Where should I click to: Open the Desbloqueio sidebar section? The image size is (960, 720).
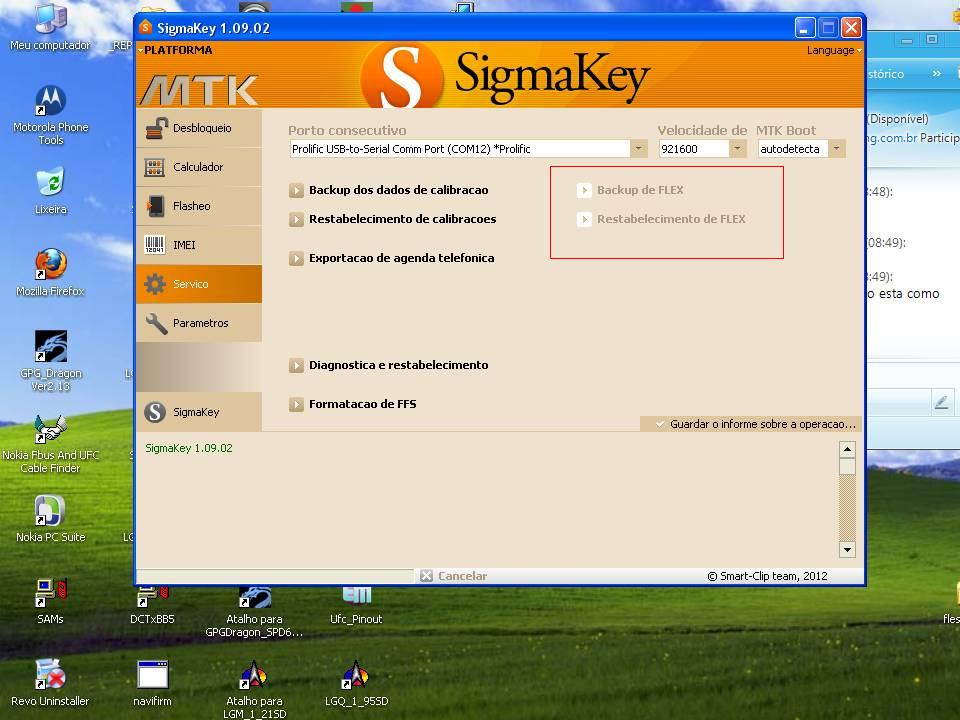pyautogui.click(x=199, y=128)
